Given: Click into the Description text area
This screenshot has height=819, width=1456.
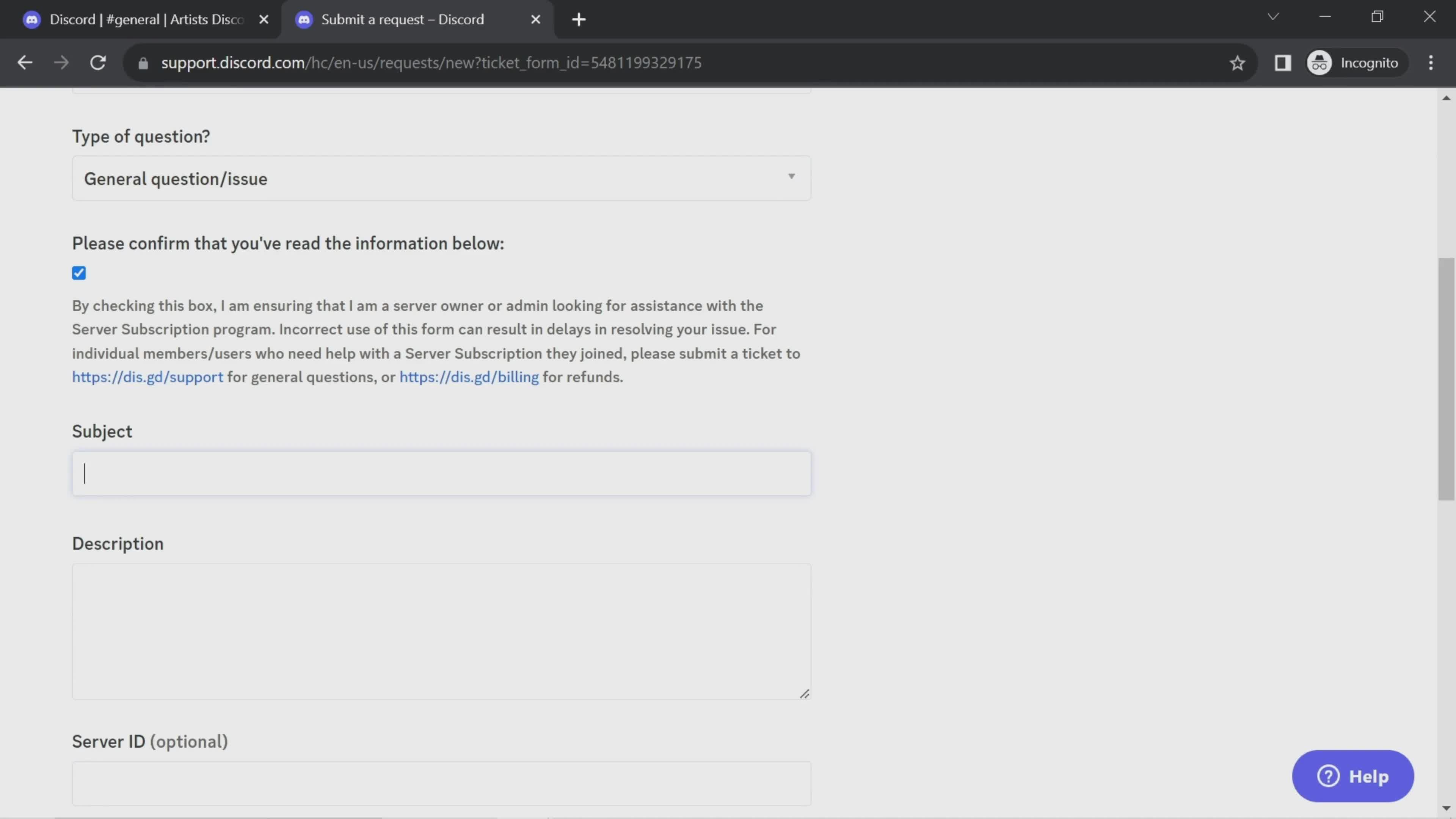Looking at the screenshot, I should pyautogui.click(x=441, y=631).
